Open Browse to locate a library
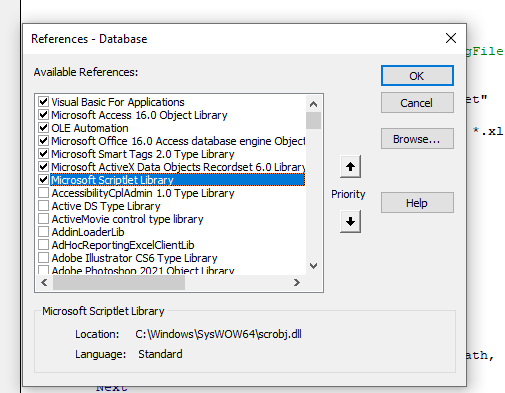 (x=417, y=139)
